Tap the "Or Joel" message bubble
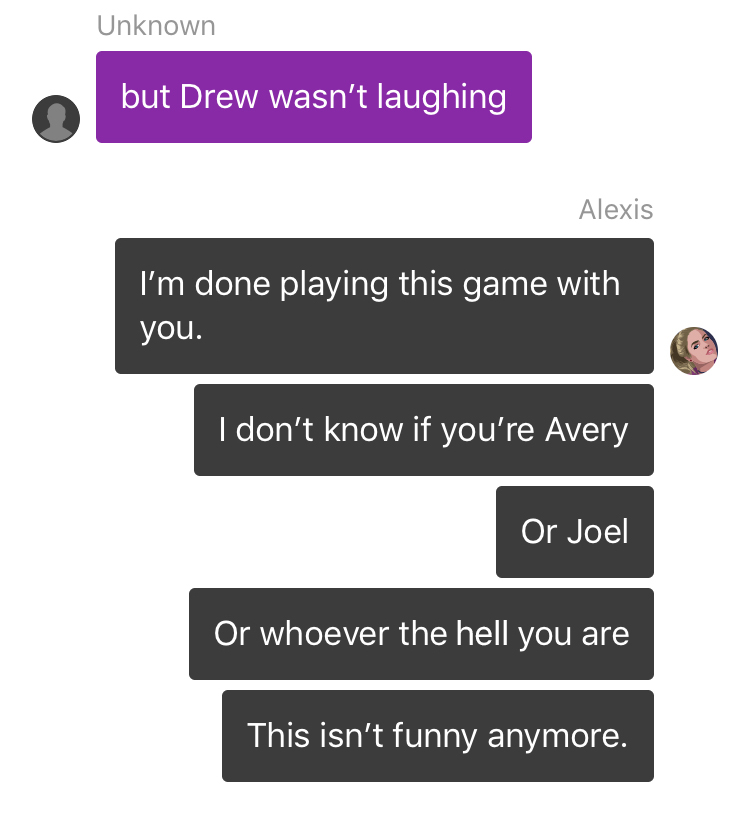750x830 pixels. [x=575, y=532]
